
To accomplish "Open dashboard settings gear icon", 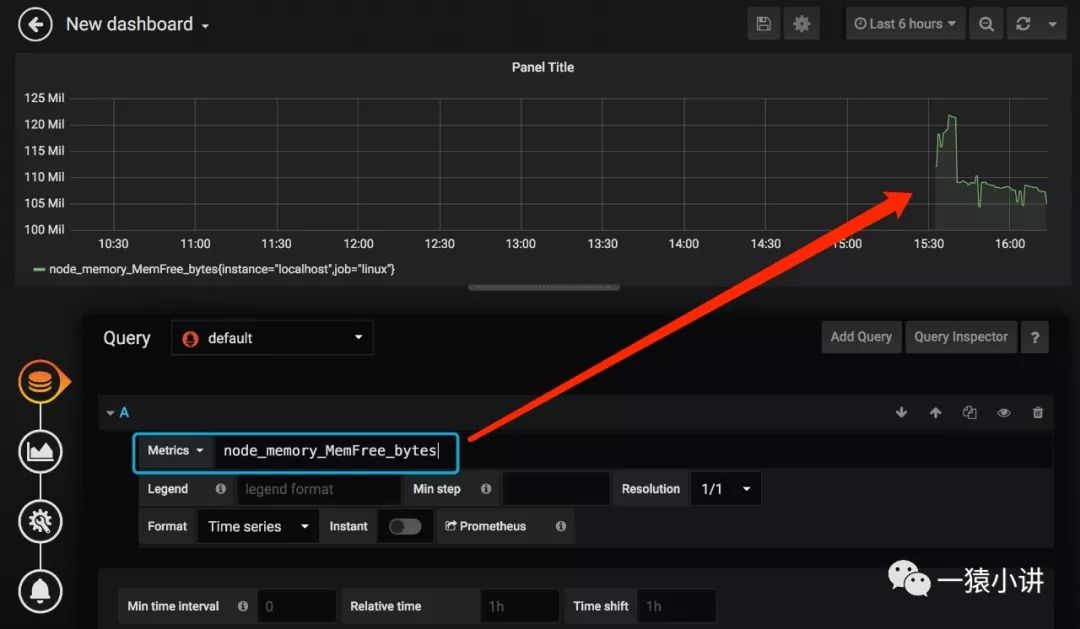I will [x=801, y=24].
